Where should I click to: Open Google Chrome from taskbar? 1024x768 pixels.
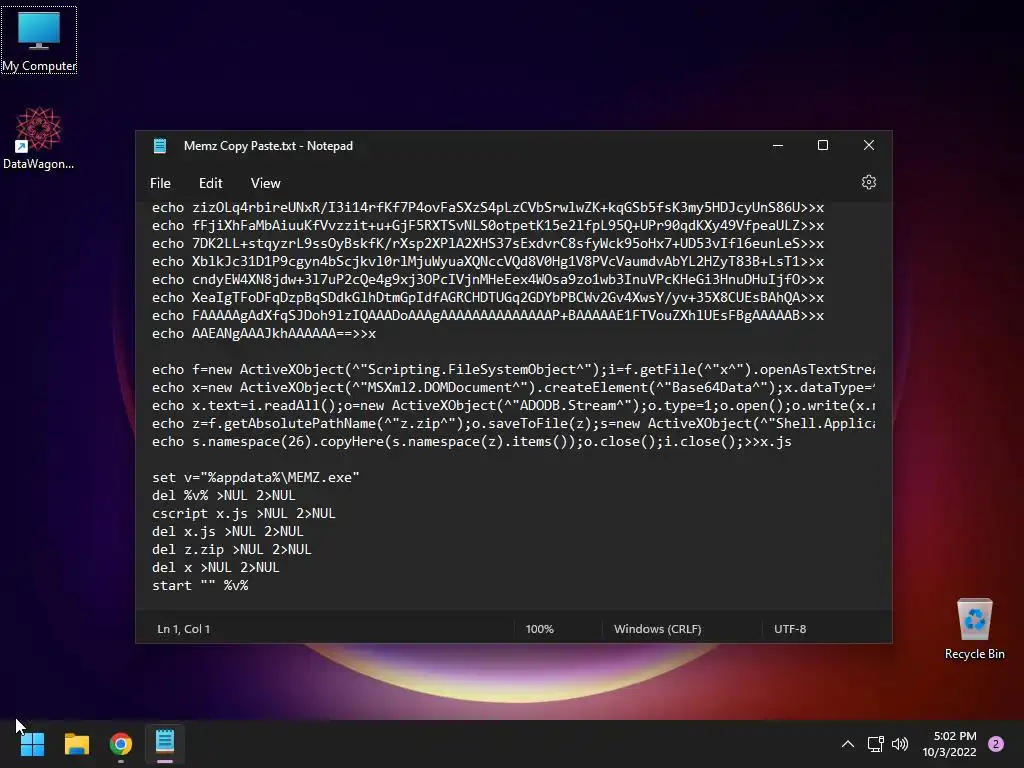[121, 744]
